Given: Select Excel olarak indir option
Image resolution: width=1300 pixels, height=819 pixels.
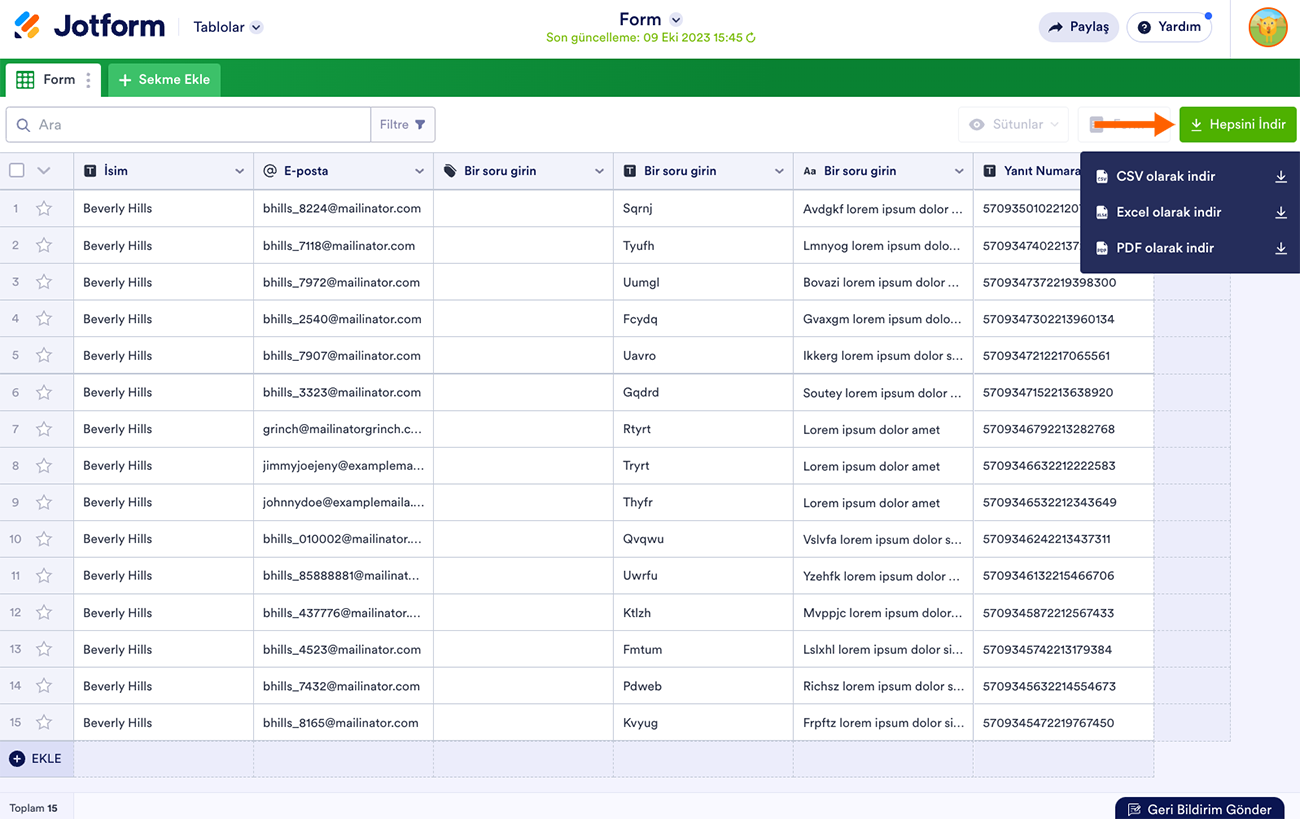Looking at the screenshot, I should (x=1168, y=212).
